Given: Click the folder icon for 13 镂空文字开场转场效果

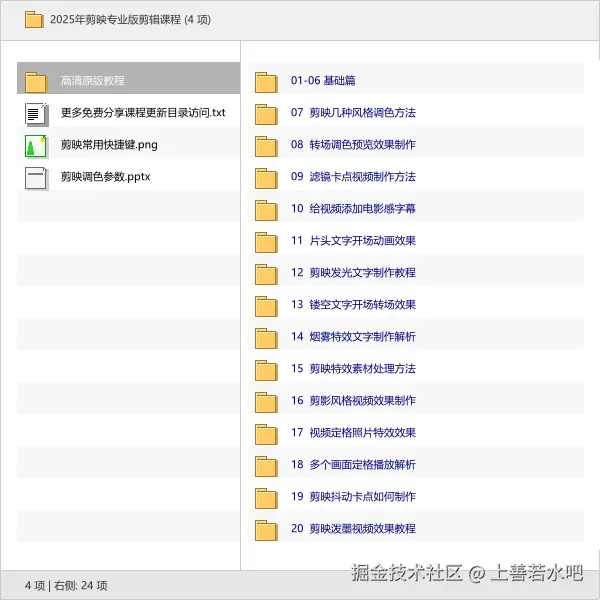Looking at the screenshot, I should (x=266, y=306).
